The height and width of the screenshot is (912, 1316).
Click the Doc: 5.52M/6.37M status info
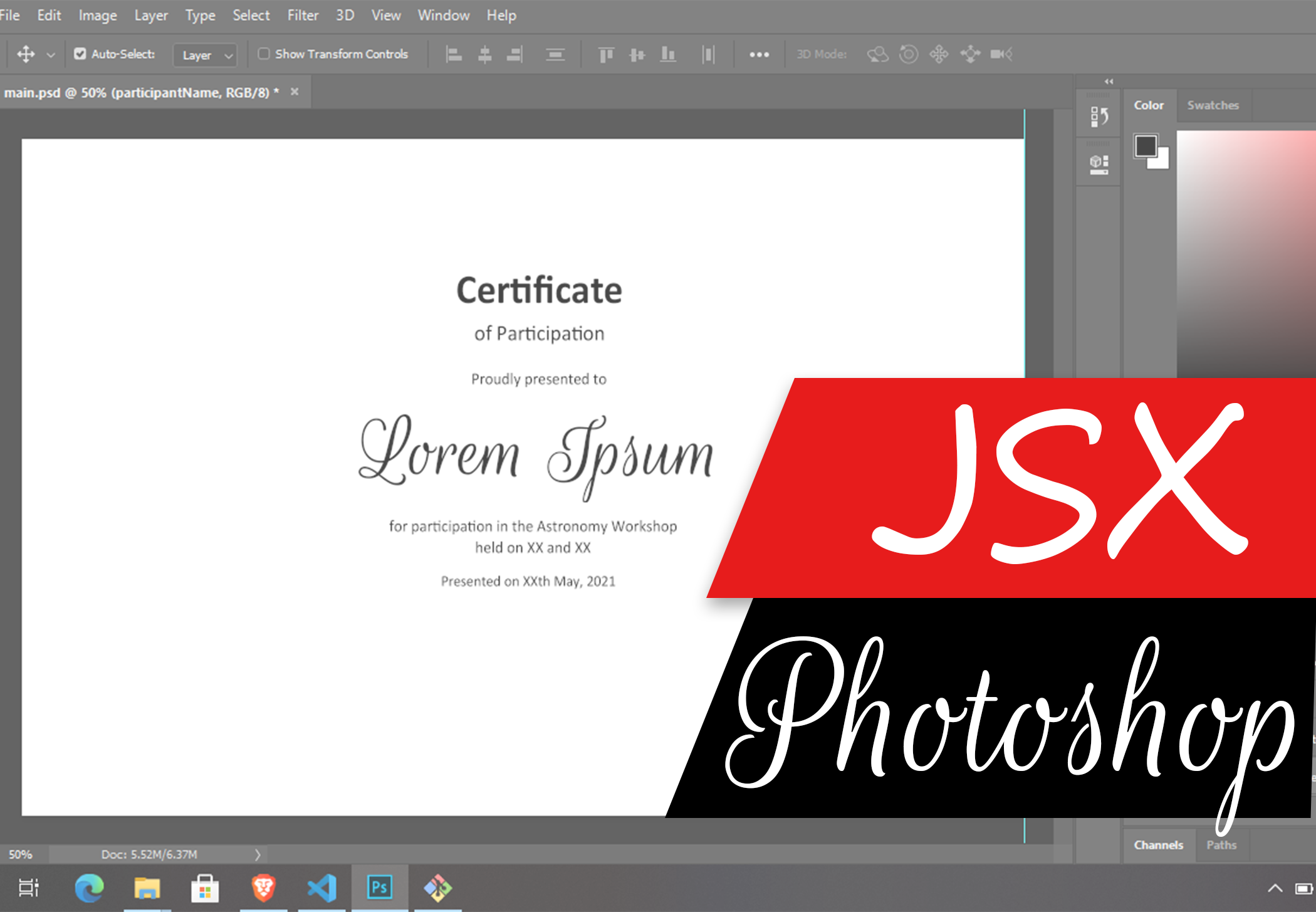tap(149, 854)
